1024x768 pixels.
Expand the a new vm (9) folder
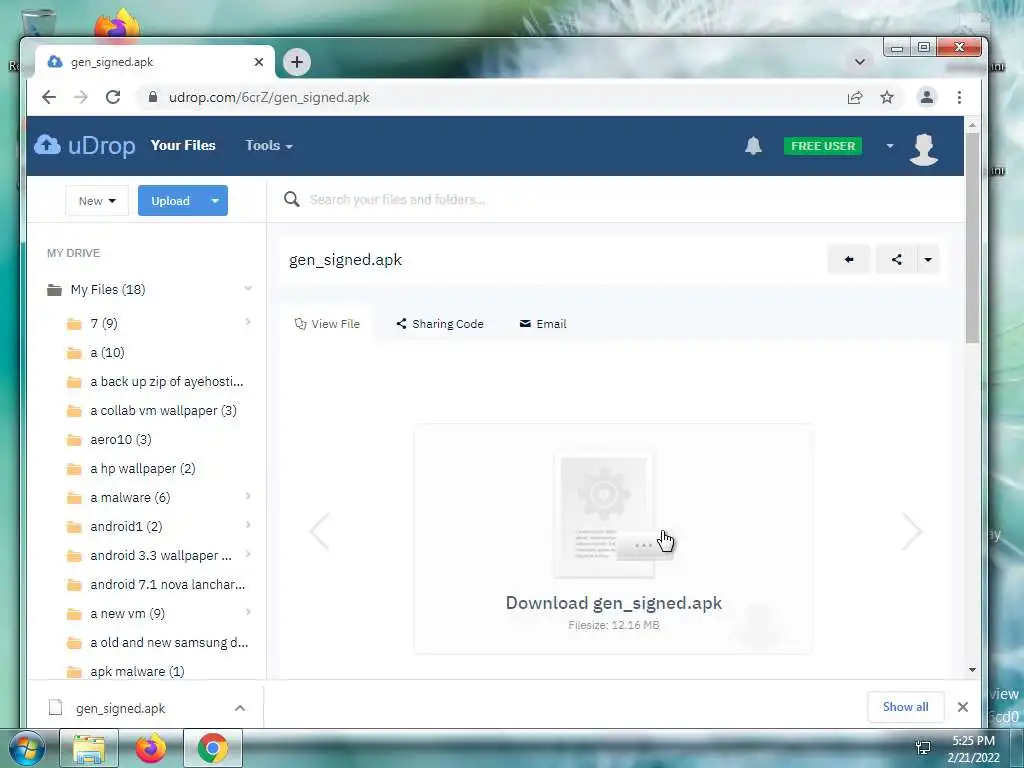point(248,612)
